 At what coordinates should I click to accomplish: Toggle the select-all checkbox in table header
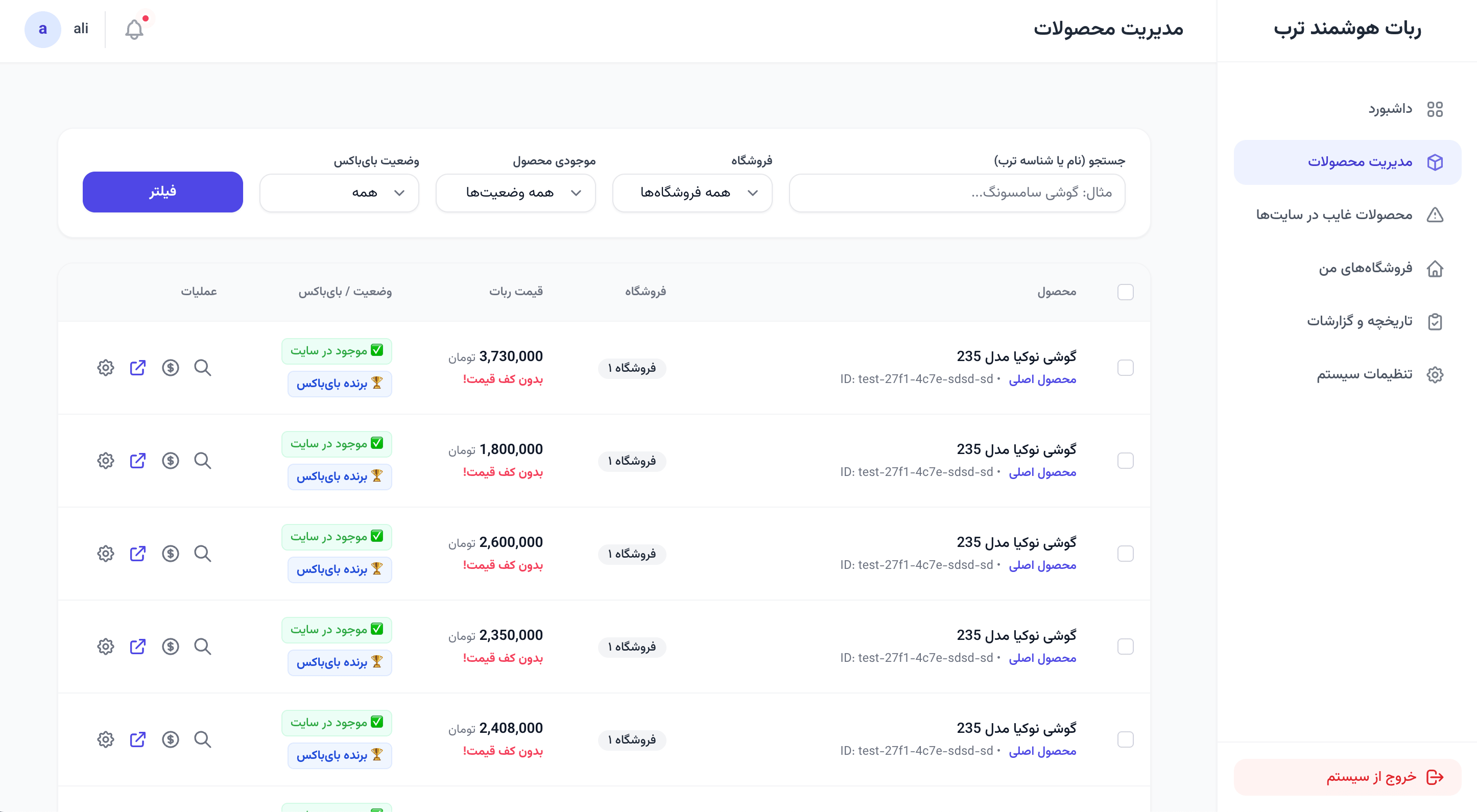coord(1126,292)
